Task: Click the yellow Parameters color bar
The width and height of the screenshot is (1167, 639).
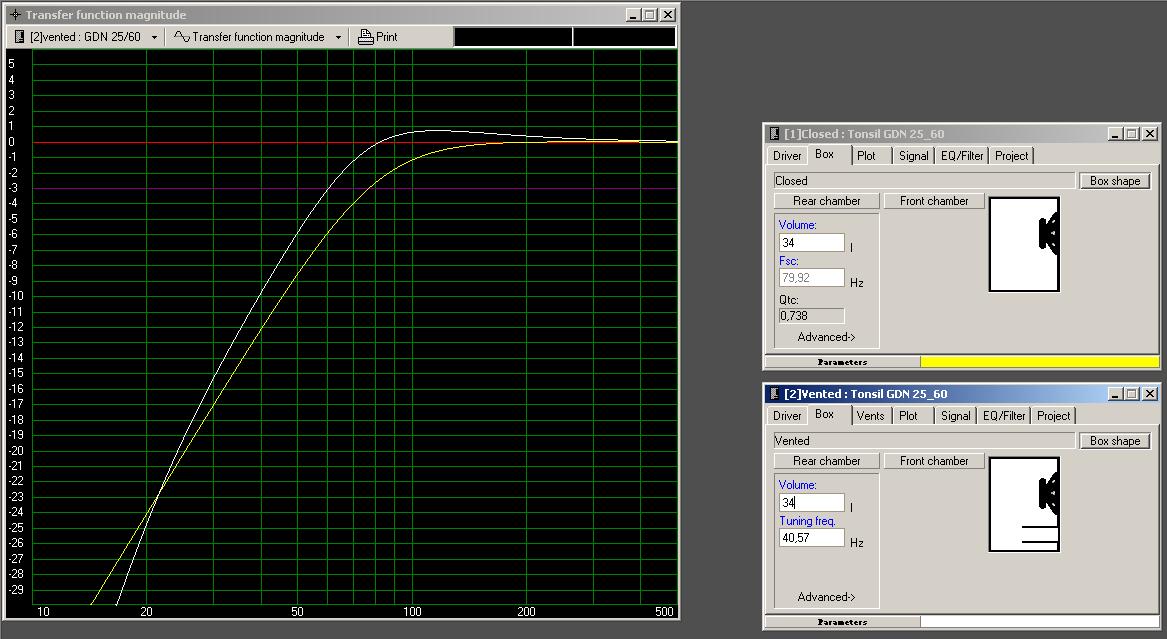Action: click(x=1039, y=362)
